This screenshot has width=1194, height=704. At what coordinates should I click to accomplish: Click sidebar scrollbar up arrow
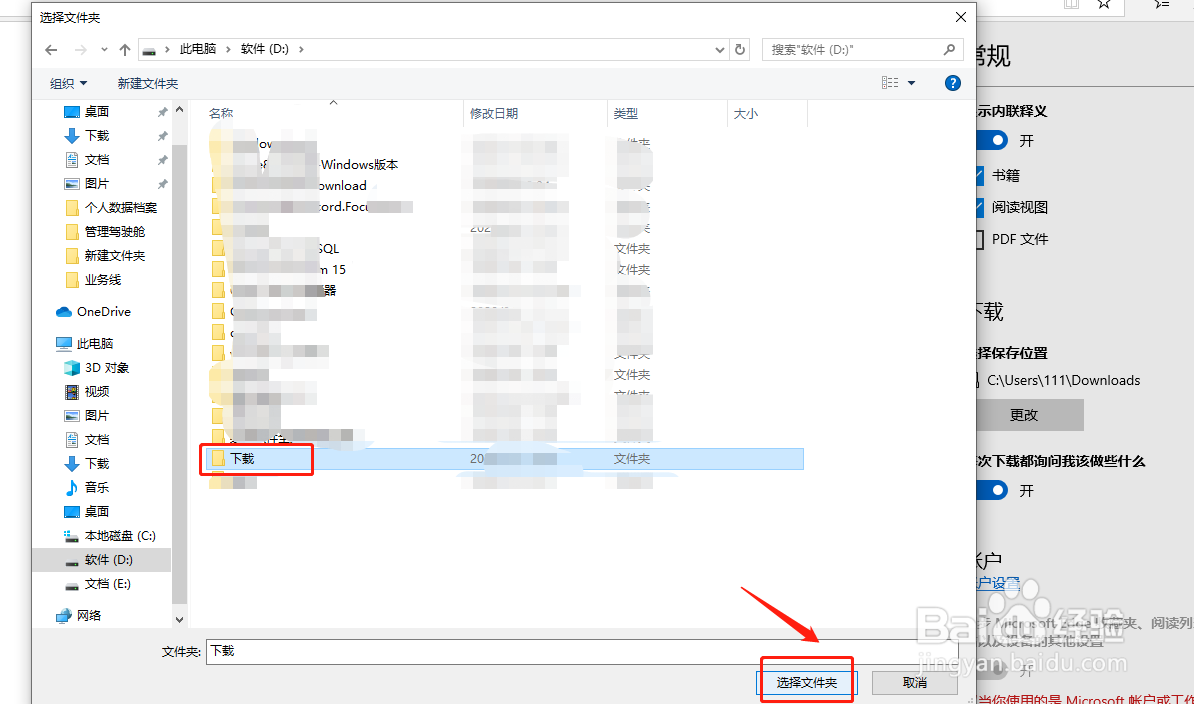point(180,110)
